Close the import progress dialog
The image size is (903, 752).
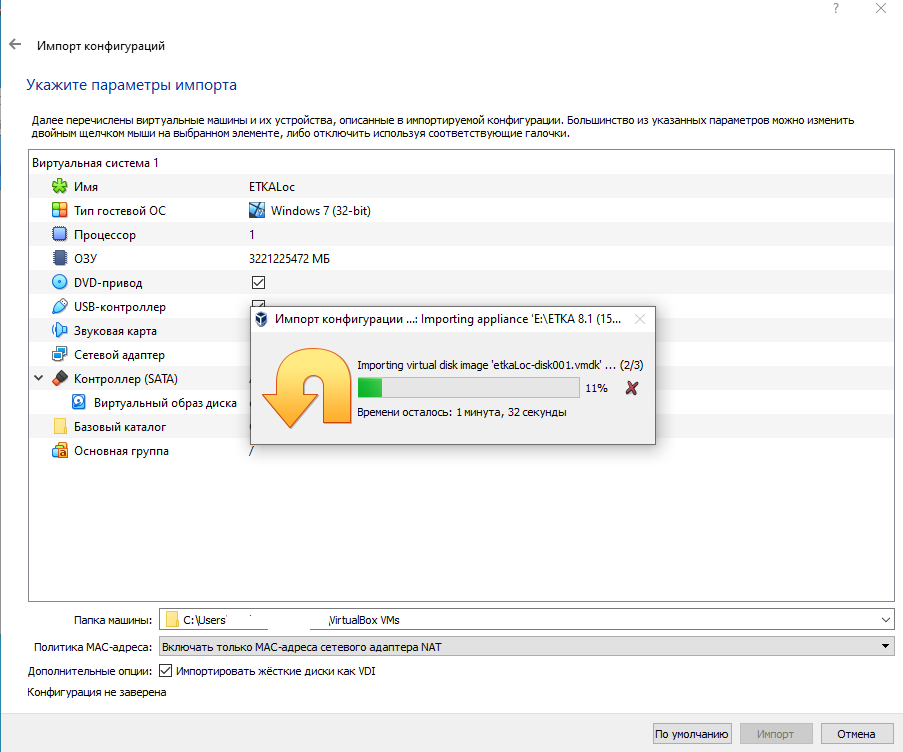639,319
